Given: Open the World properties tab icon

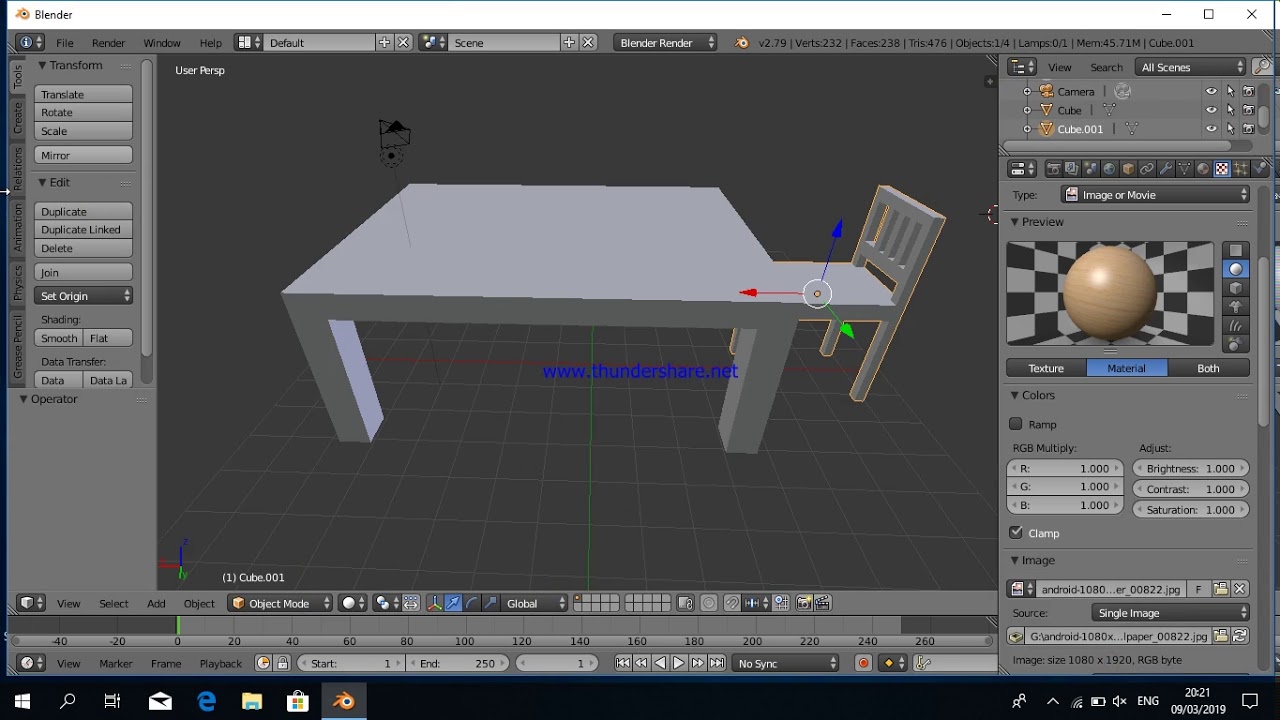Looking at the screenshot, I should click(x=1109, y=169).
